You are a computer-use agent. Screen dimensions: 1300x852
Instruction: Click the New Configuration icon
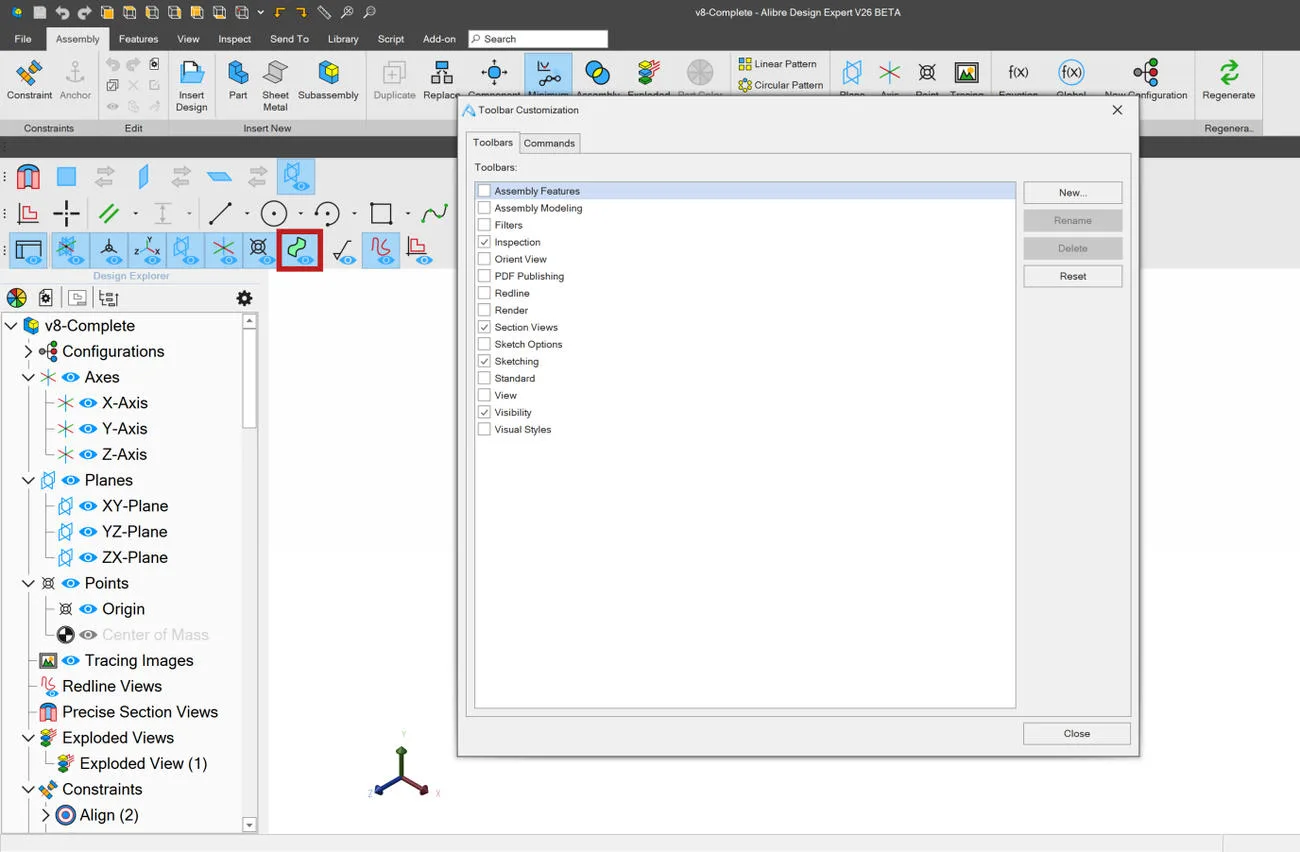pyautogui.click(x=1145, y=80)
